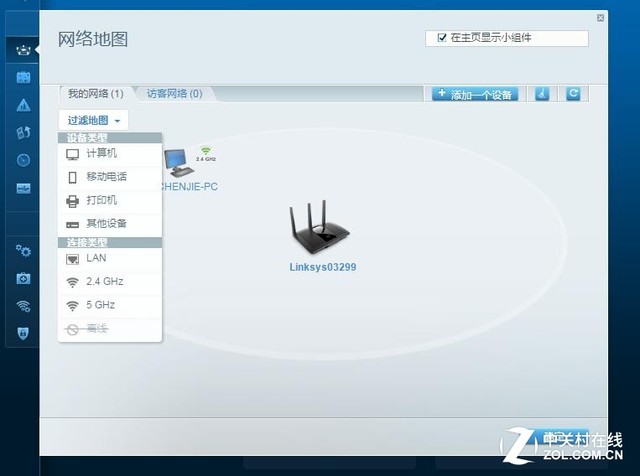Filter map by 其他设备

[x=110, y=224]
